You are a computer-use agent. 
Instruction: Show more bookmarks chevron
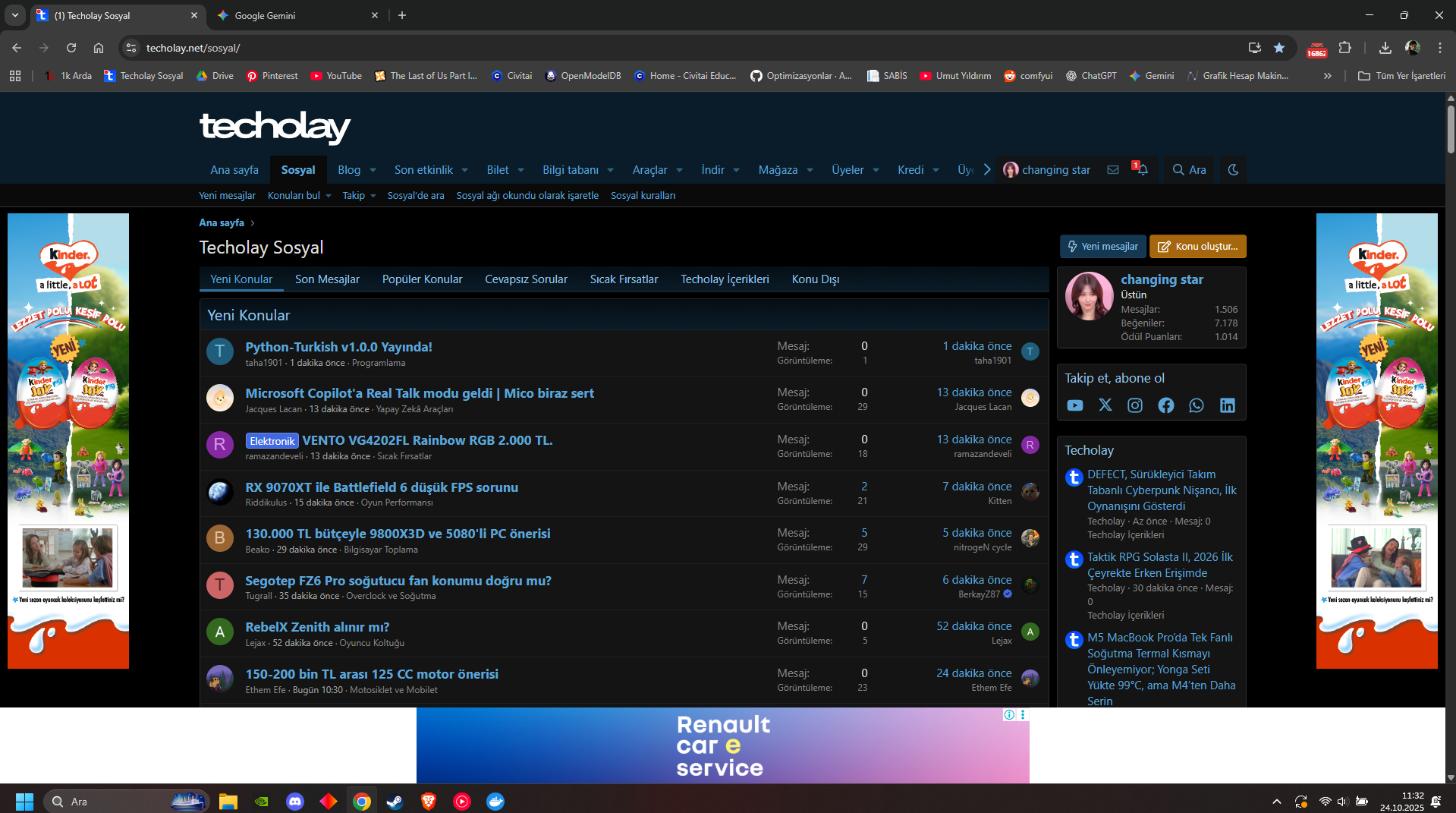click(x=1327, y=76)
